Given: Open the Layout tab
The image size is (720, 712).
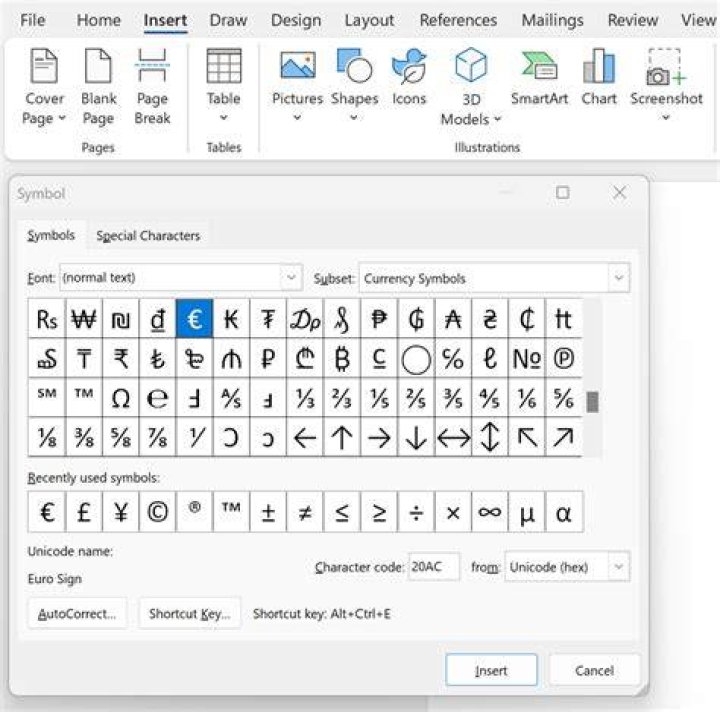Looking at the screenshot, I should pyautogui.click(x=369, y=20).
